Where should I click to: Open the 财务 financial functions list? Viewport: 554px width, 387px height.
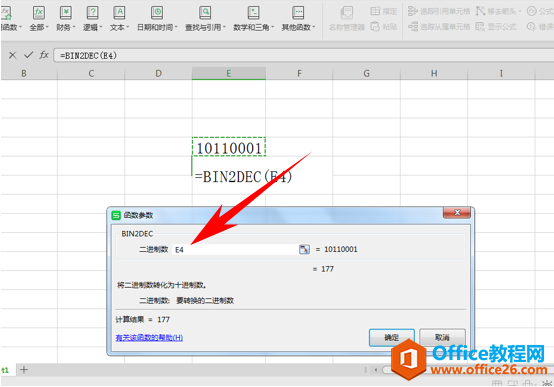[x=66, y=18]
